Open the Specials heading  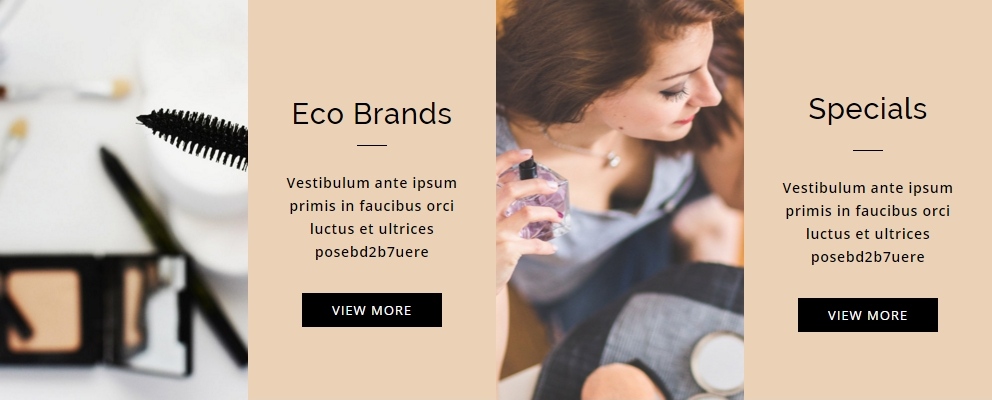pos(867,109)
